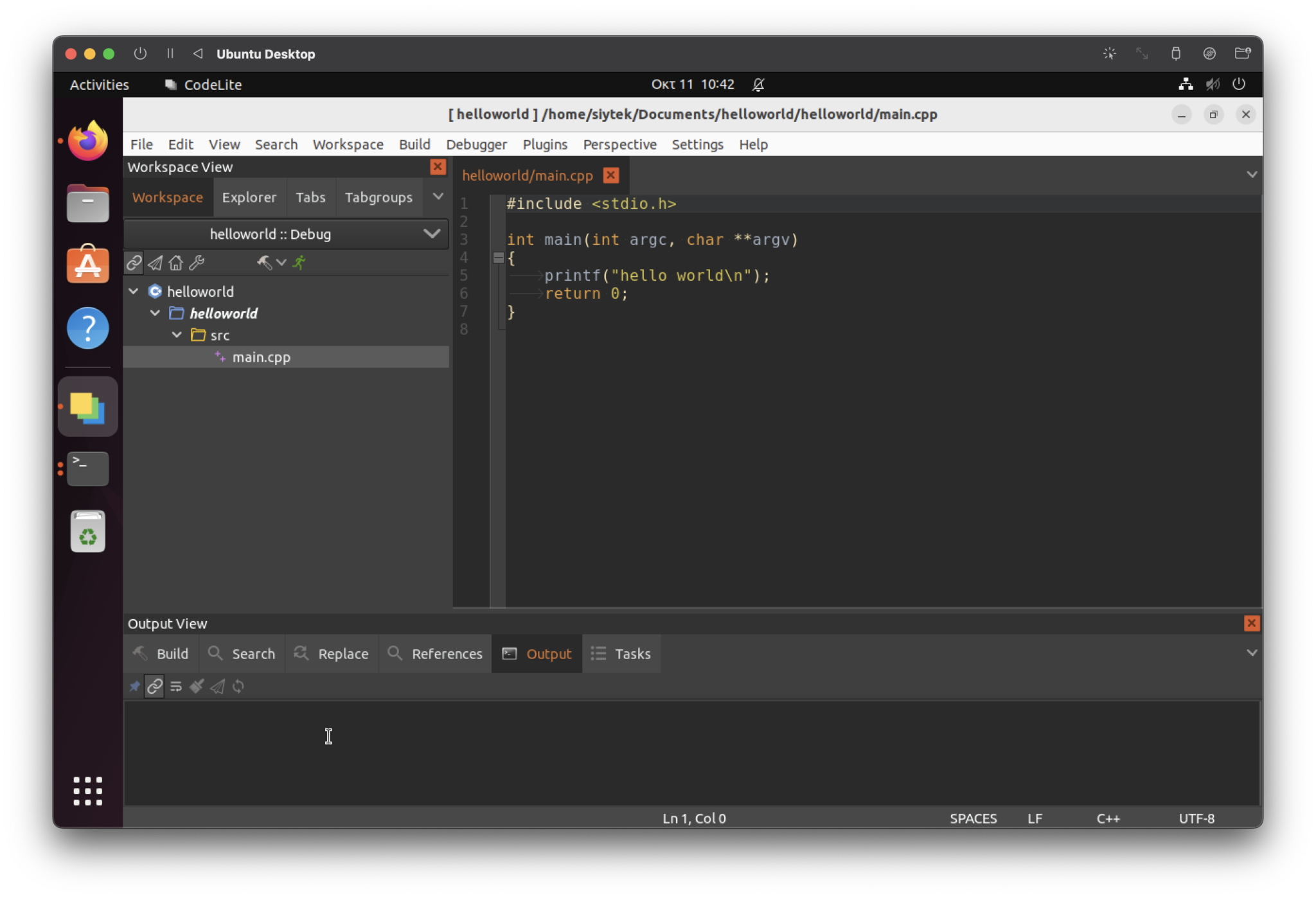Select the Output tab in Output View

[537, 654]
